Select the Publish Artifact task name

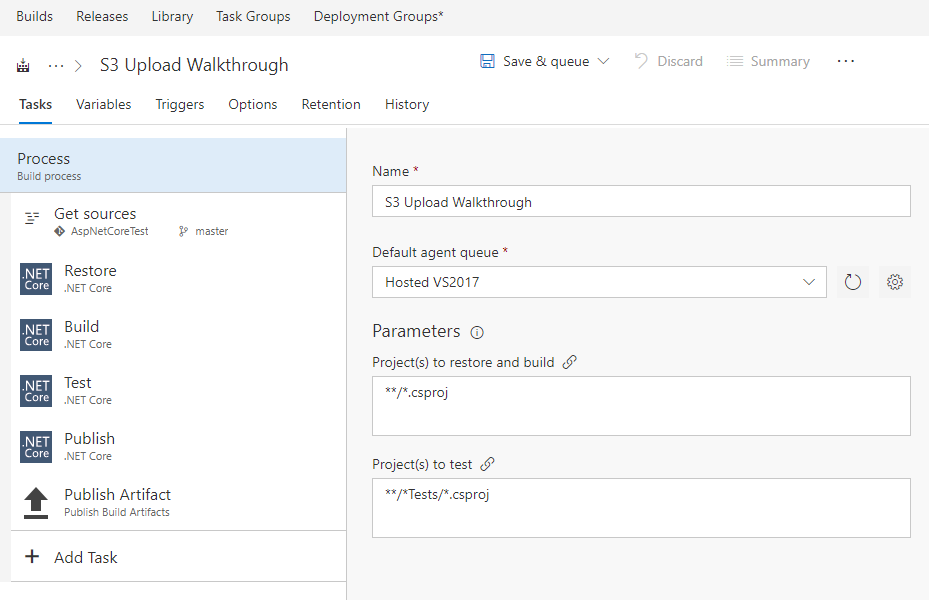click(117, 495)
